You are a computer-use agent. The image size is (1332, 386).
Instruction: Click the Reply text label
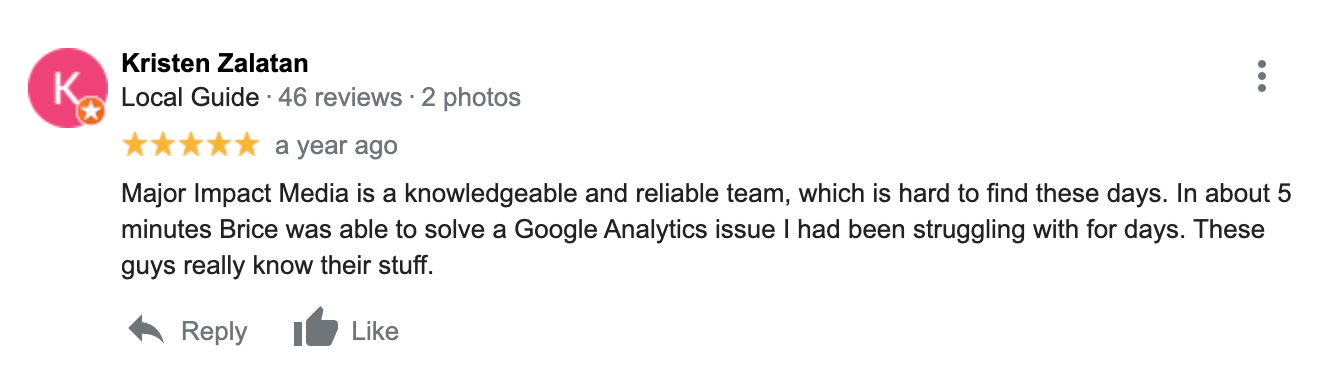point(214,332)
